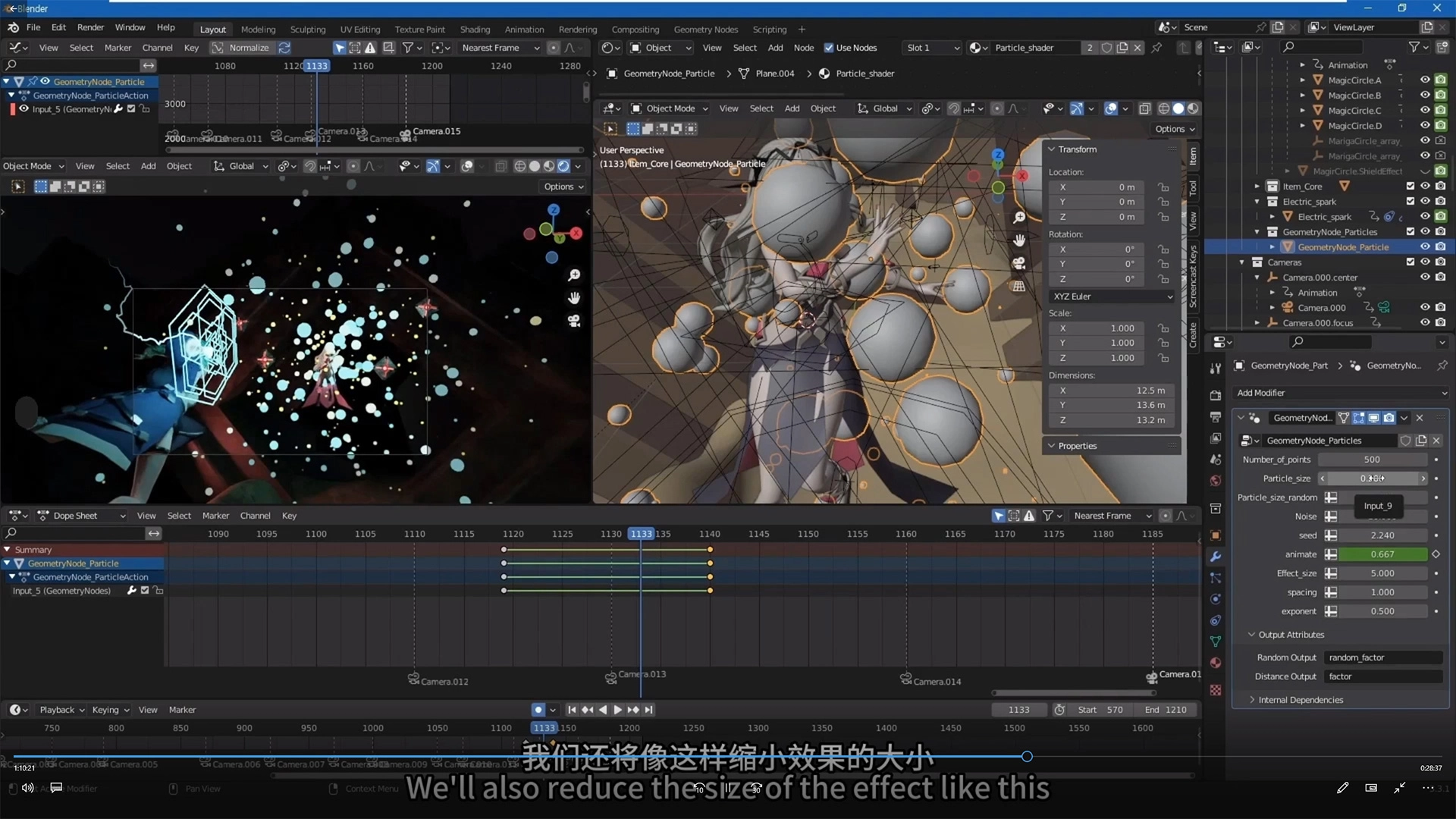Click the Particle_size value slider
This screenshot has width=1456, height=819.
click(x=1373, y=479)
